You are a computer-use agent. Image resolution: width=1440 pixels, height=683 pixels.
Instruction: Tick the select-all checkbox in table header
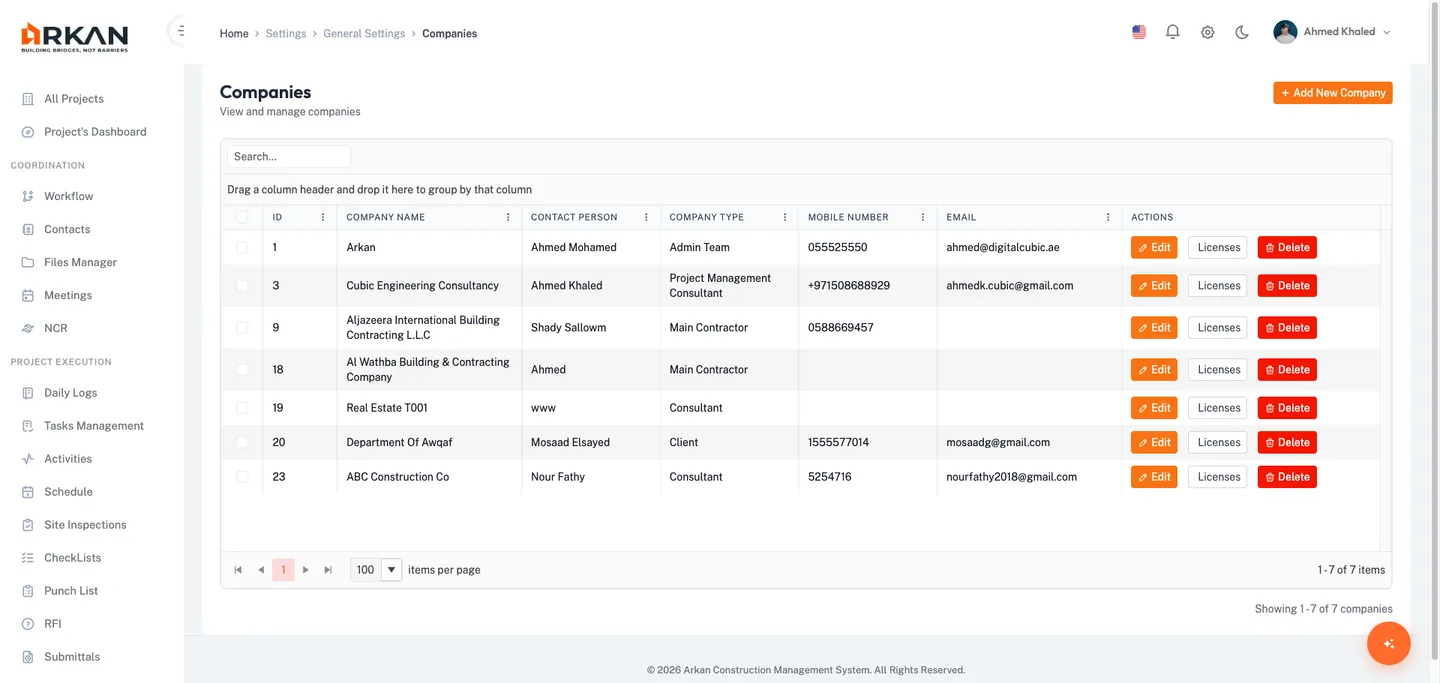242,217
